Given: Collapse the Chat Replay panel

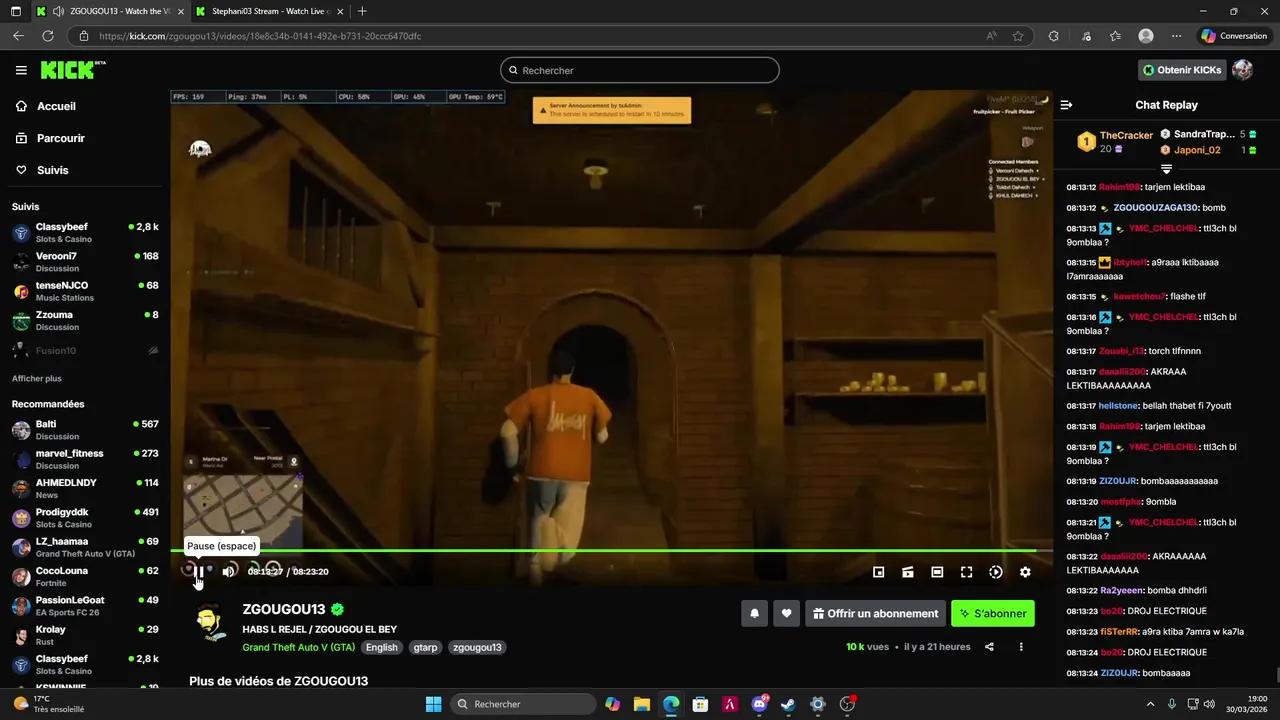Looking at the screenshot, I should tap(1066, 105).
